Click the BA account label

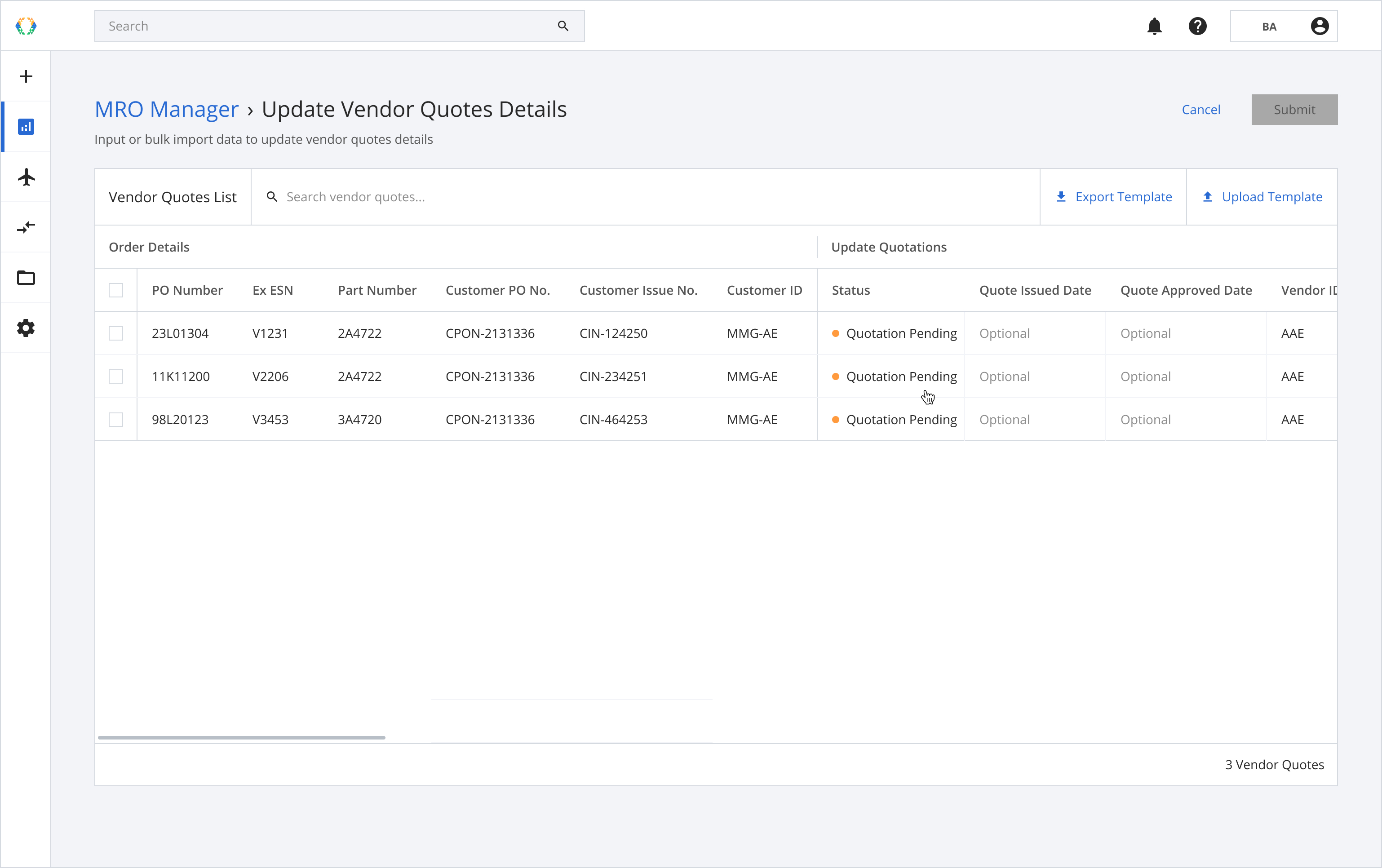1269,27
